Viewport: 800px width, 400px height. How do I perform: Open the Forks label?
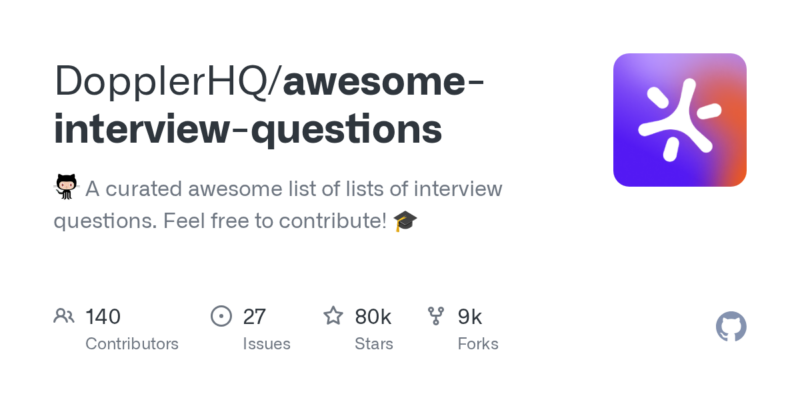pyautogui.click(x=477, y=344)
